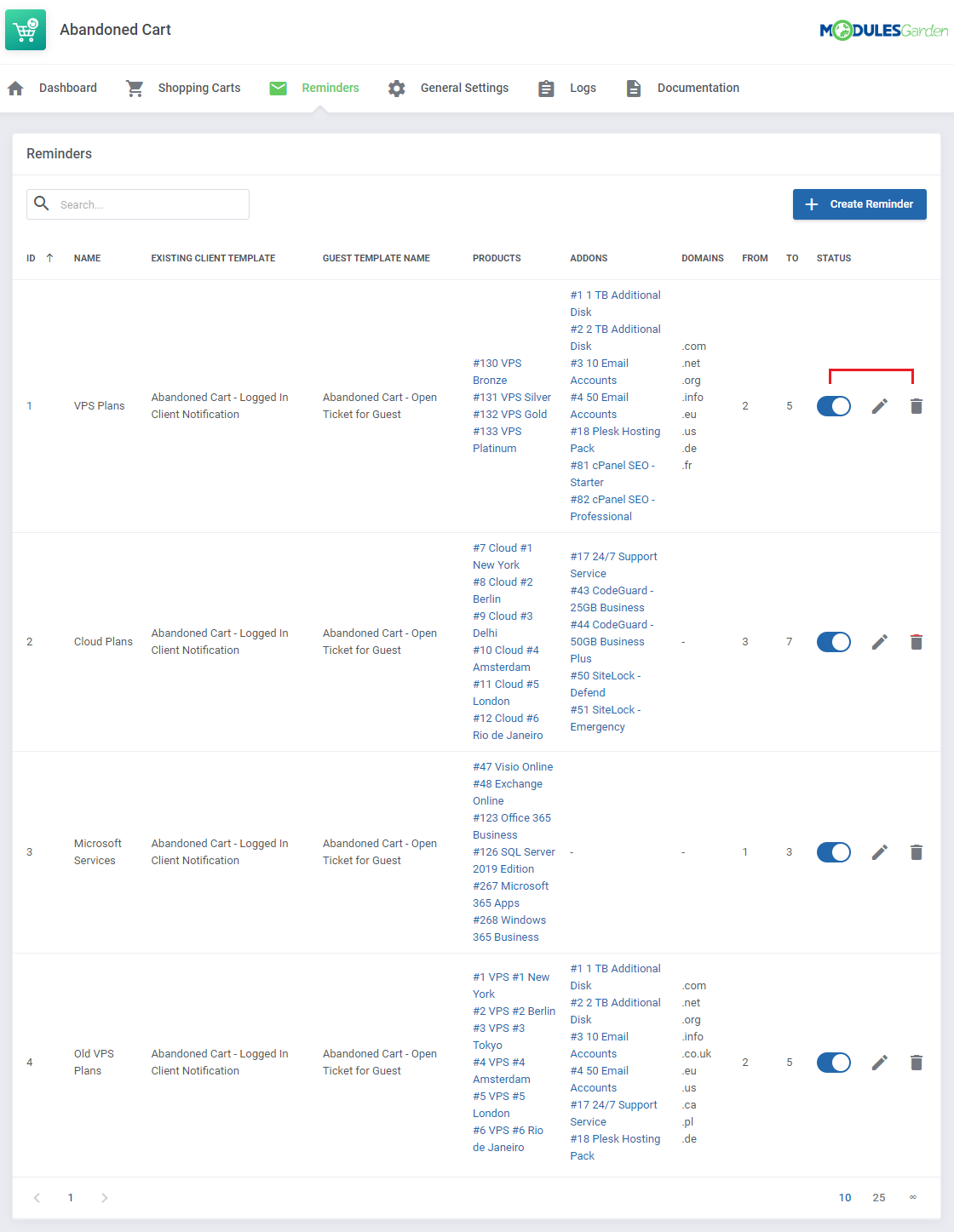Sort by FROM column header
954x1232 pixels.
coord(755,258)
